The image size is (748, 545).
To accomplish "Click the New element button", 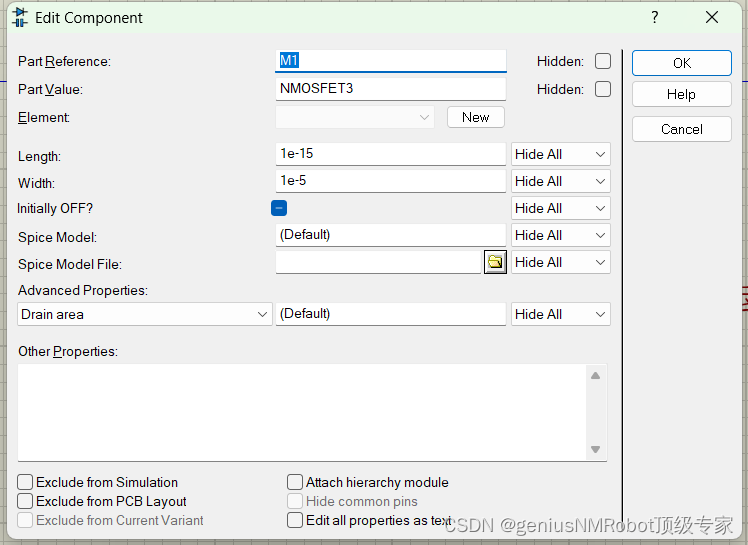I will coord(476,117).
